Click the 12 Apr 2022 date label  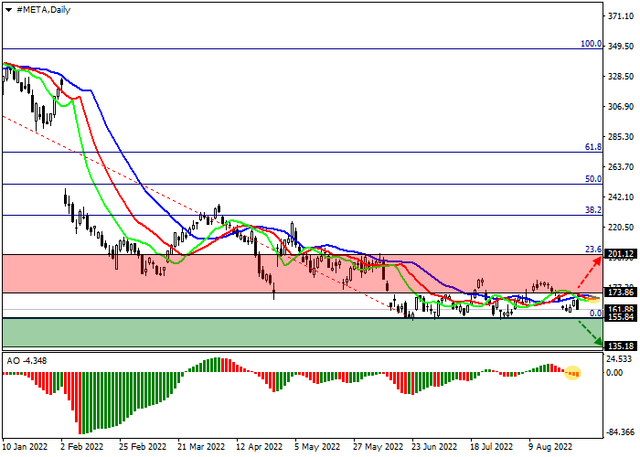(x=260, y=447)
